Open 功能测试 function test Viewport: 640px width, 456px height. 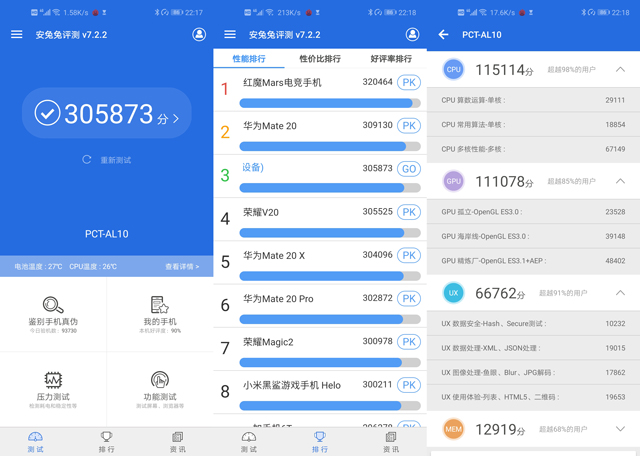[x=160, y=389]
